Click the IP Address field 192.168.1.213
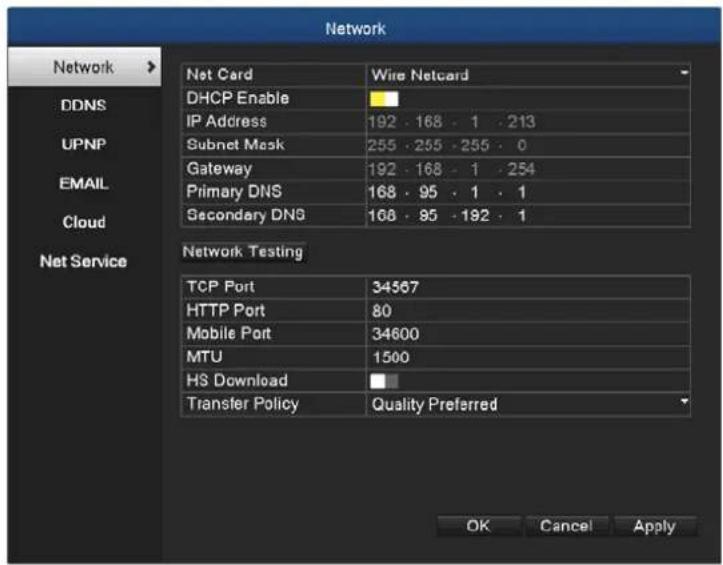The image size is (723, 565). tap(528, 122)
